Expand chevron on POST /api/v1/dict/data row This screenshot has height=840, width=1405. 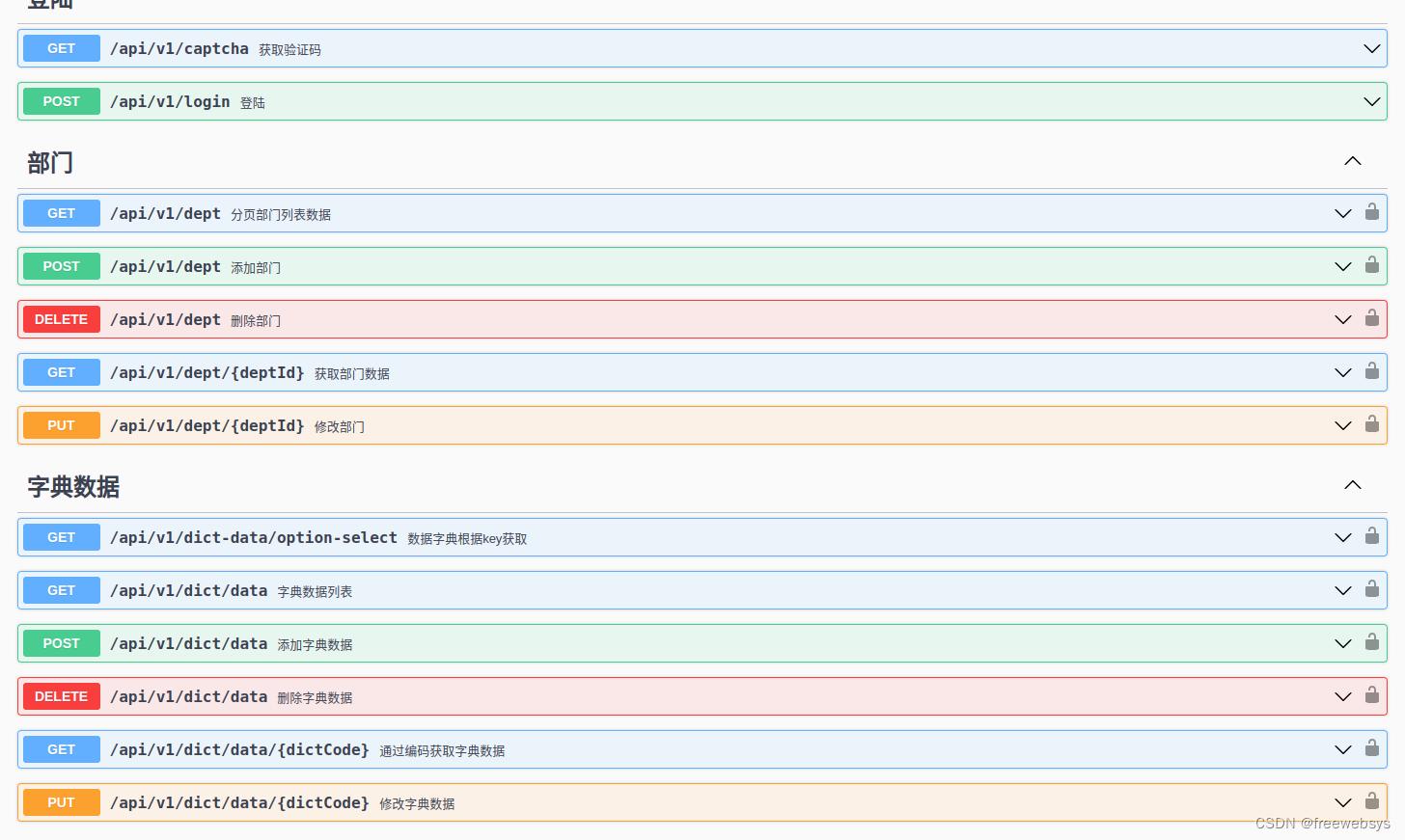pyautogui.click(x=1342, y=643)
